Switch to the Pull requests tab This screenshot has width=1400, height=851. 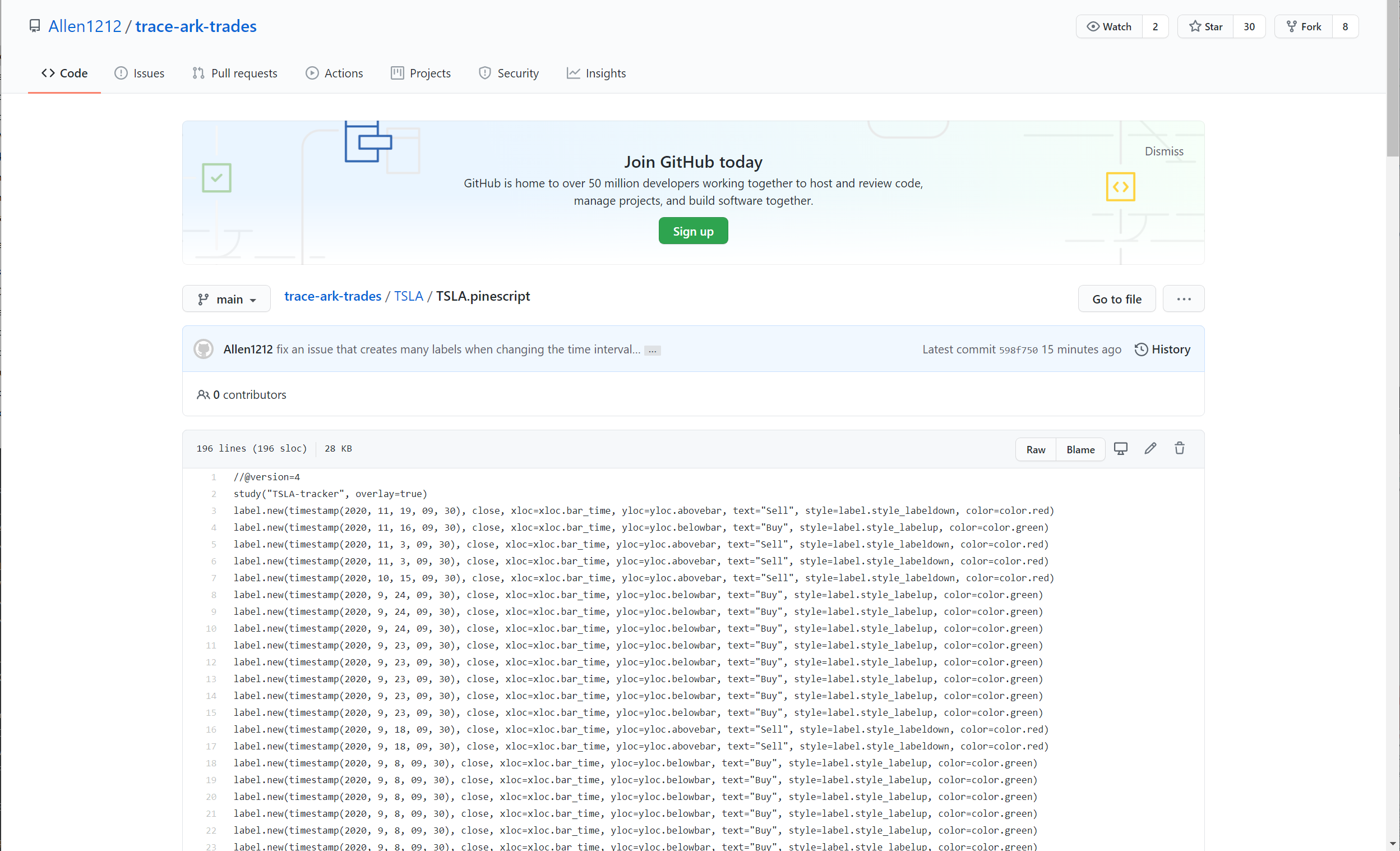click(x=245, y=73)
